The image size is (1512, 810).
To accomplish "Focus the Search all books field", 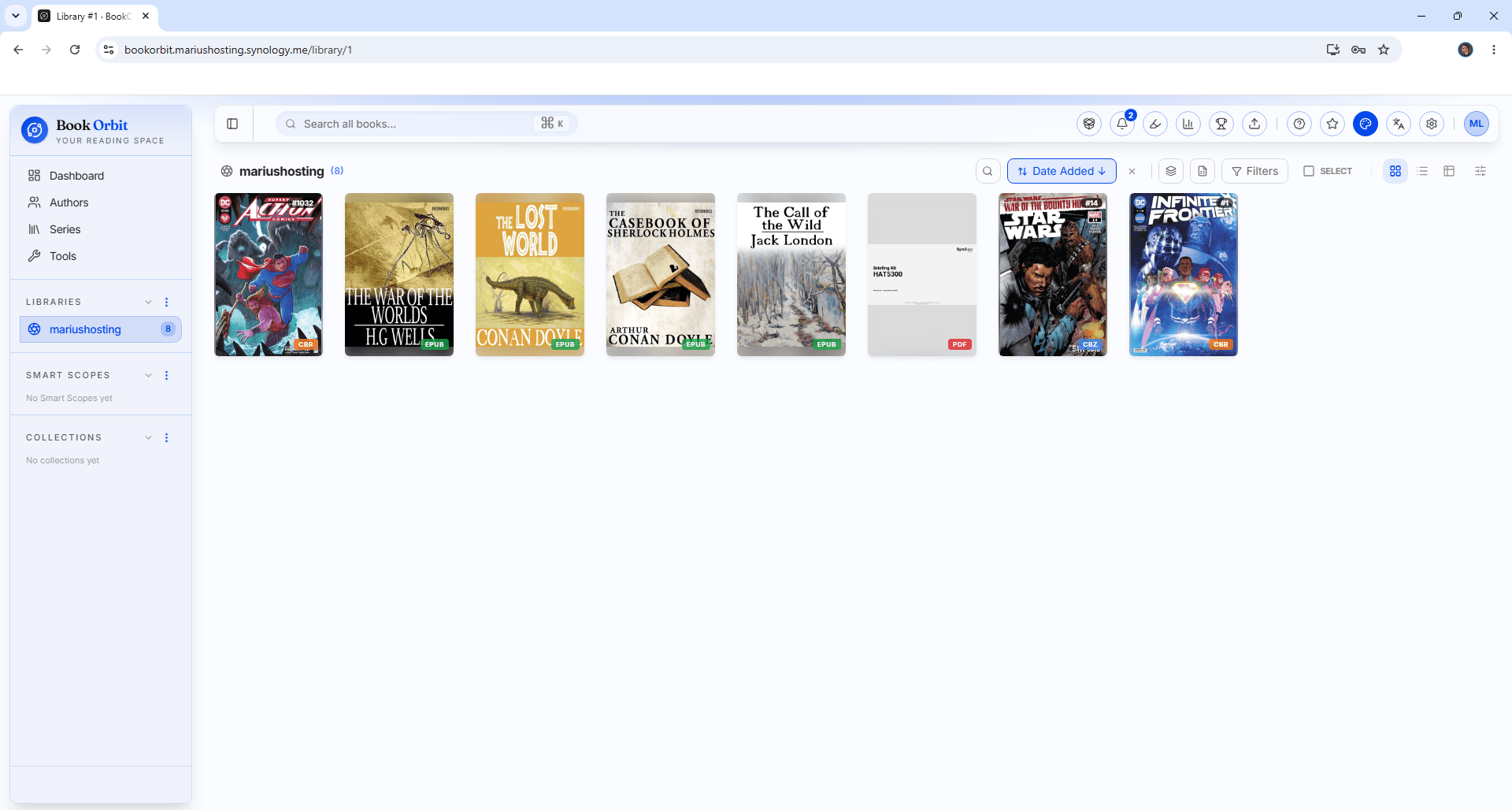I will pyautogui.click(x=426, y=124).
